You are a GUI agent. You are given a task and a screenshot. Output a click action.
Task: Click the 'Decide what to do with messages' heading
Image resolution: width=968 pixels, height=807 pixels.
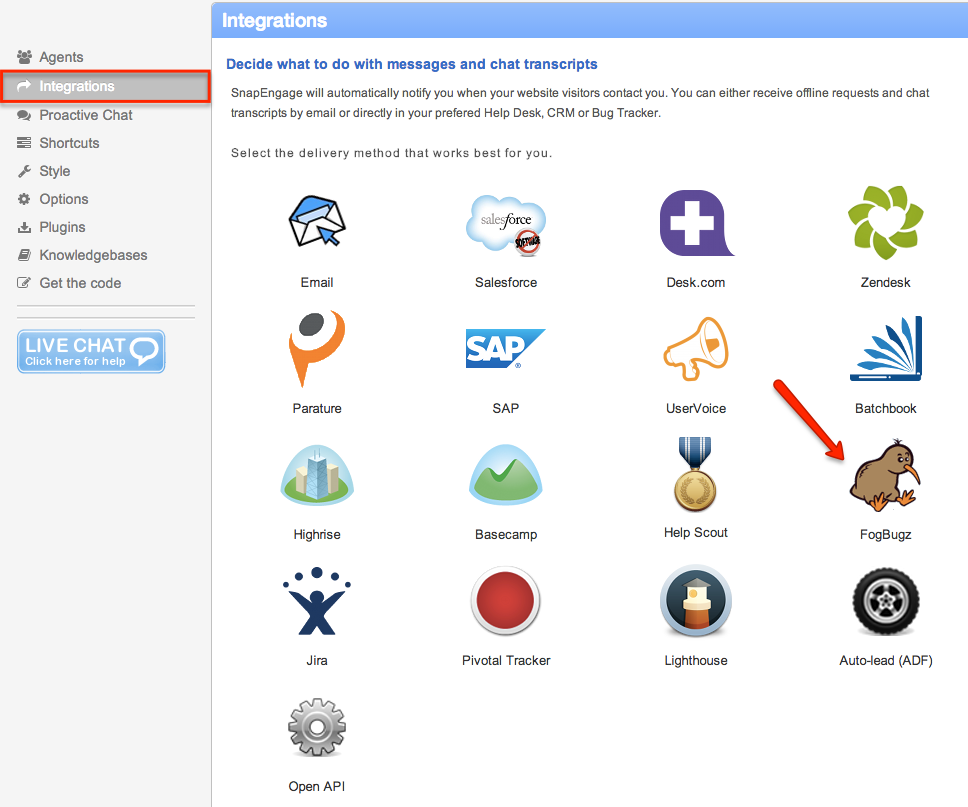[x=412, y=64]
